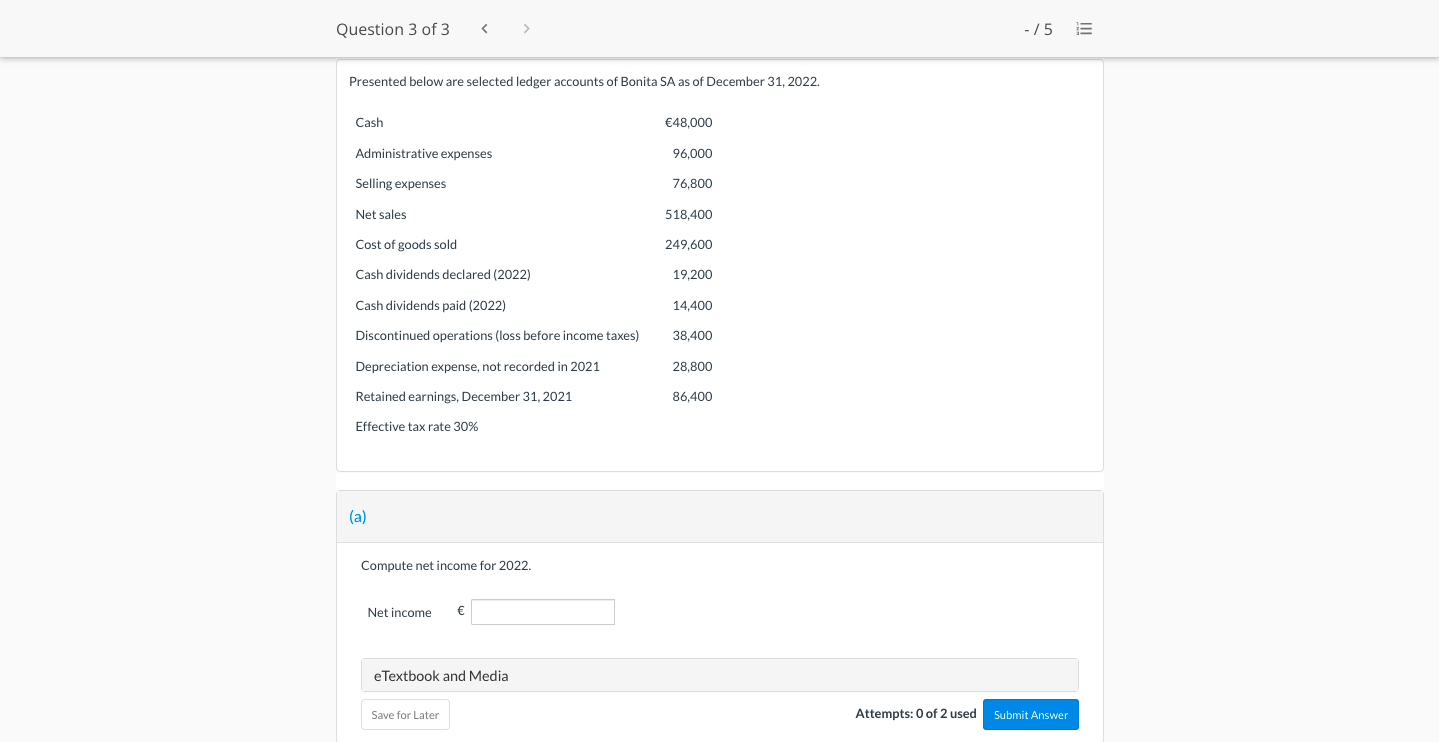Select the "Question 3 of 3" label
This screenshot has height=742, width=1439.
coord(393,29)
